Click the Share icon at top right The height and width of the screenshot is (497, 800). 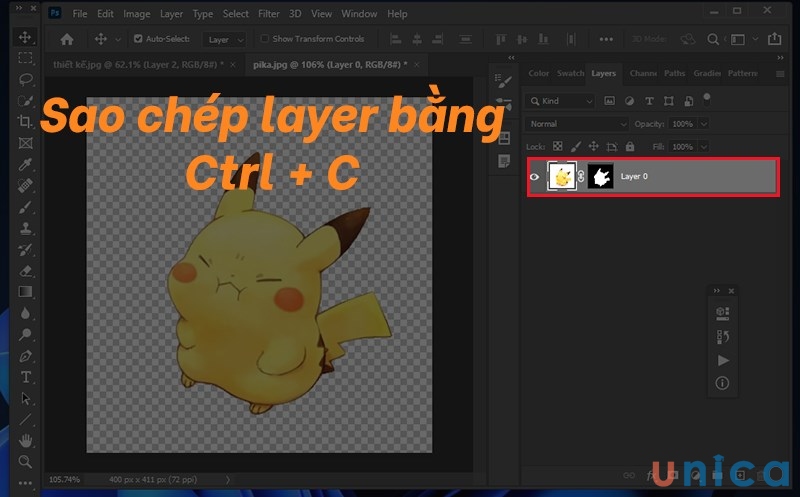click(776, 39)
